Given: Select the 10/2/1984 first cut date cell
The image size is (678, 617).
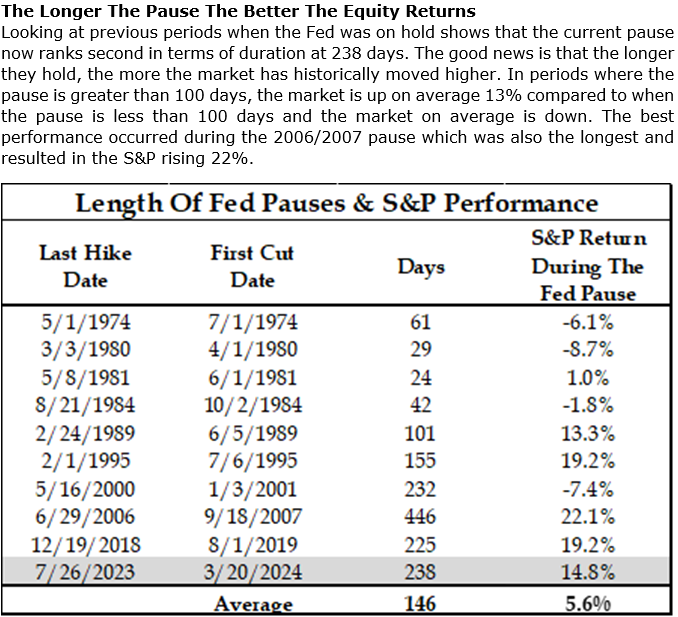Looking at the screenshot, I should pos(252,406).
